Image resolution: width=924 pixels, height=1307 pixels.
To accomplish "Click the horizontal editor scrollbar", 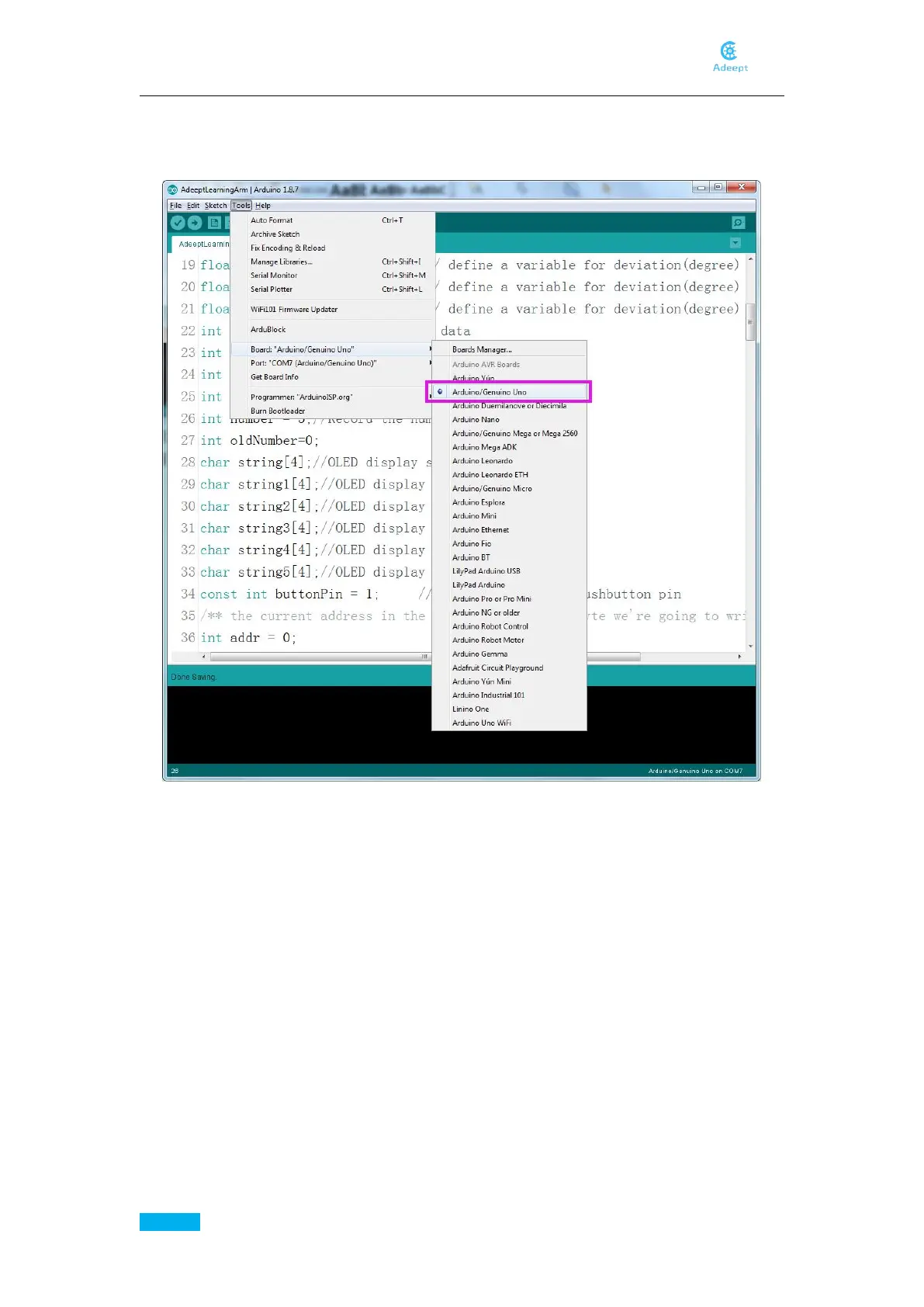I will [425, 657].
